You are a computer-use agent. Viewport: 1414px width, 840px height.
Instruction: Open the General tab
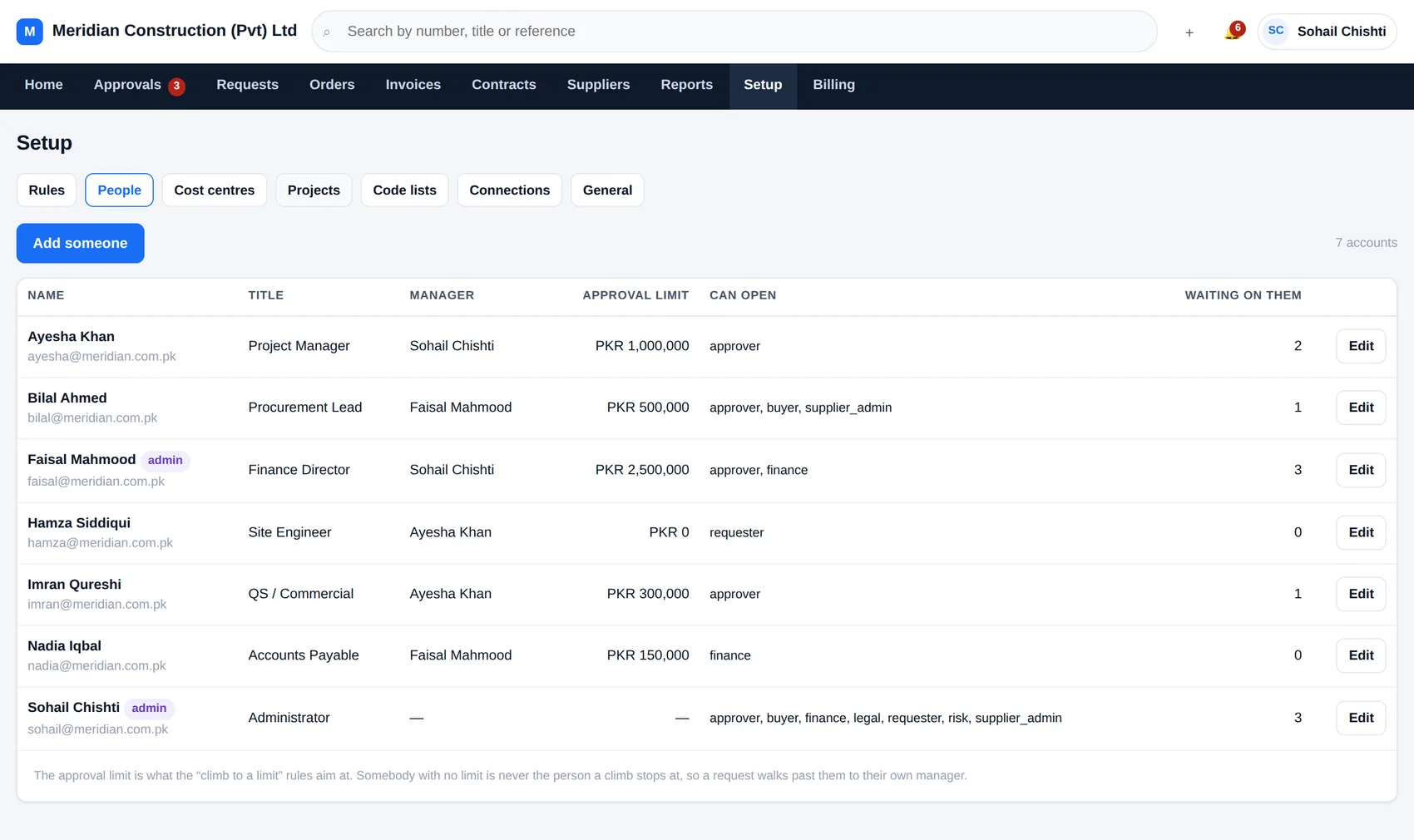point(608,190)
